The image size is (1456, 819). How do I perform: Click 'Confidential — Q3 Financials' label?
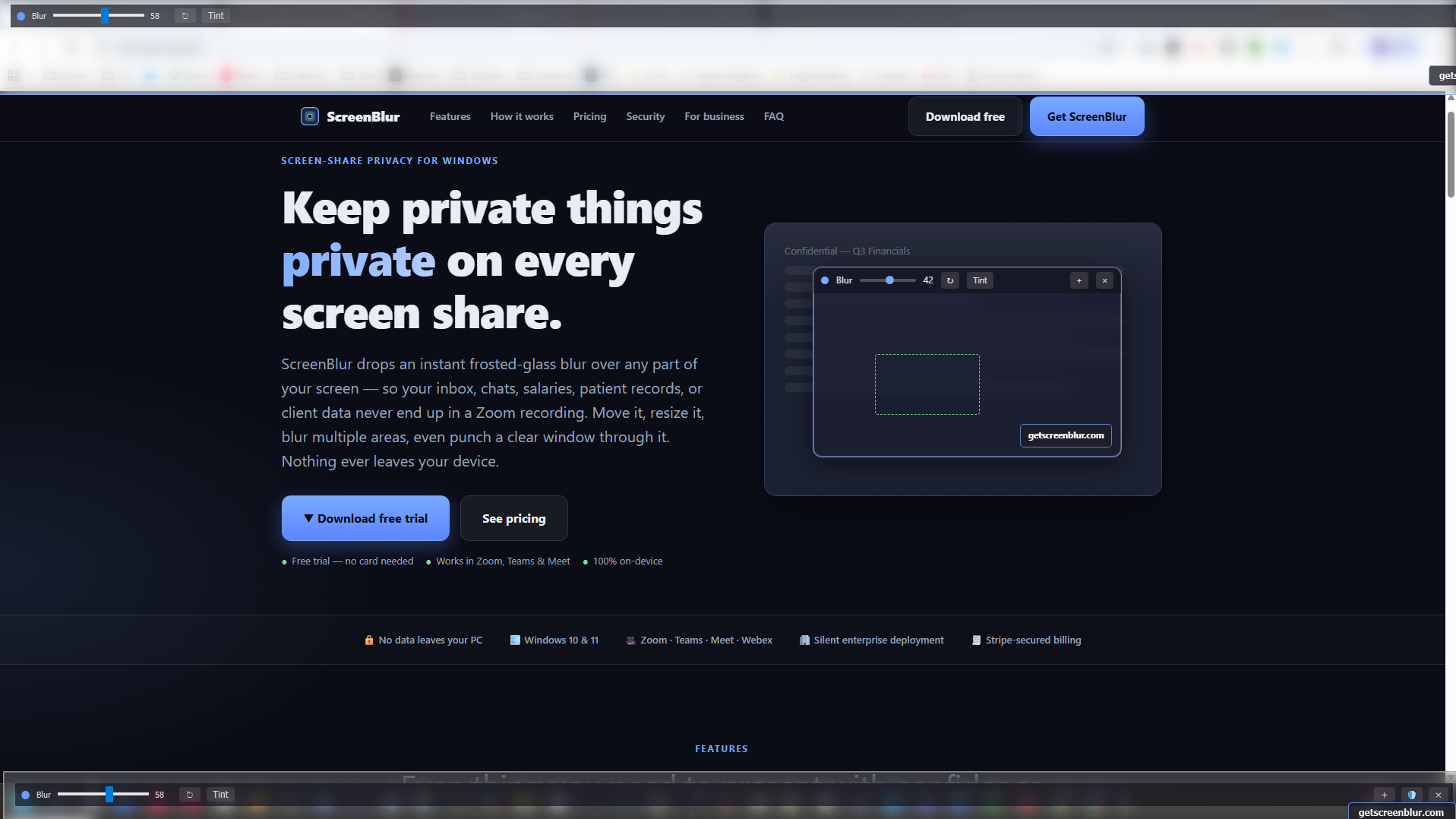pos(847,251)
